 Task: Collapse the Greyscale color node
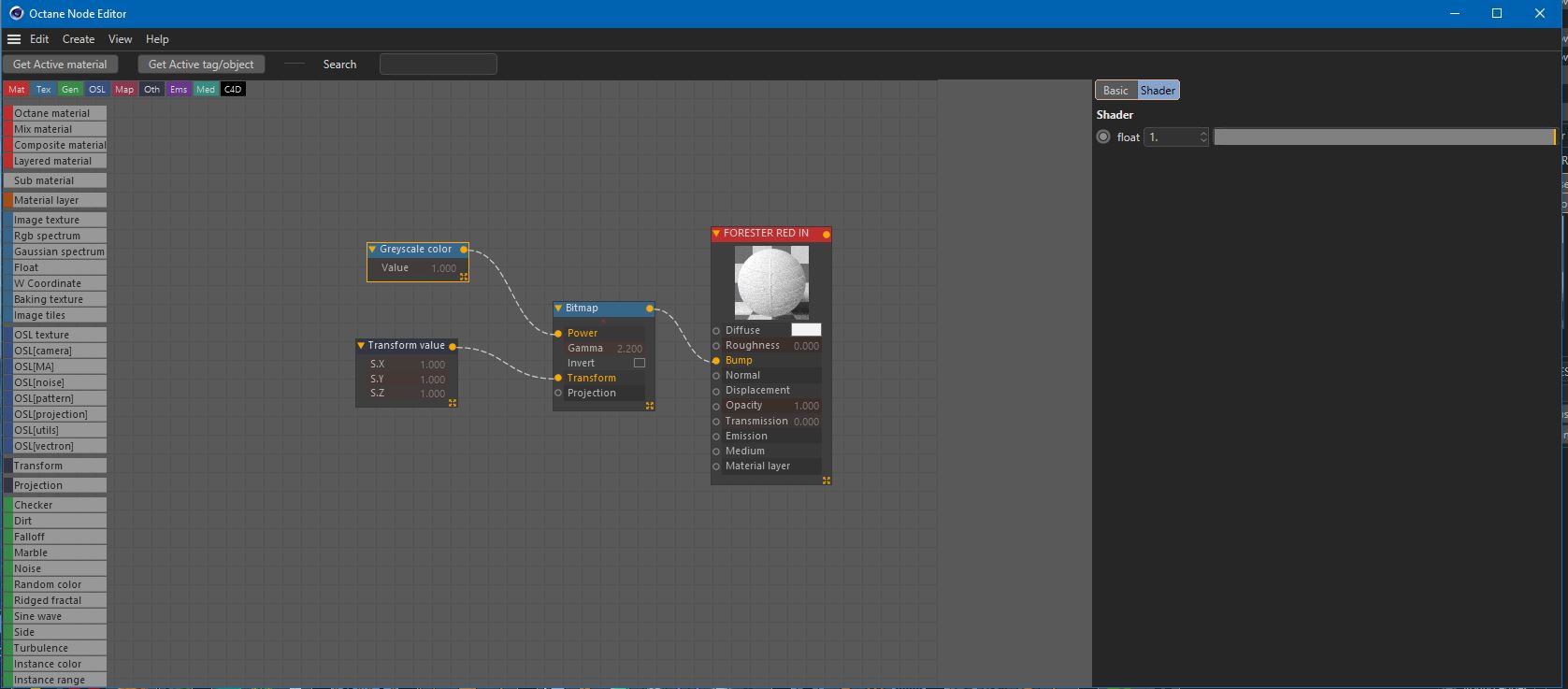372,250
